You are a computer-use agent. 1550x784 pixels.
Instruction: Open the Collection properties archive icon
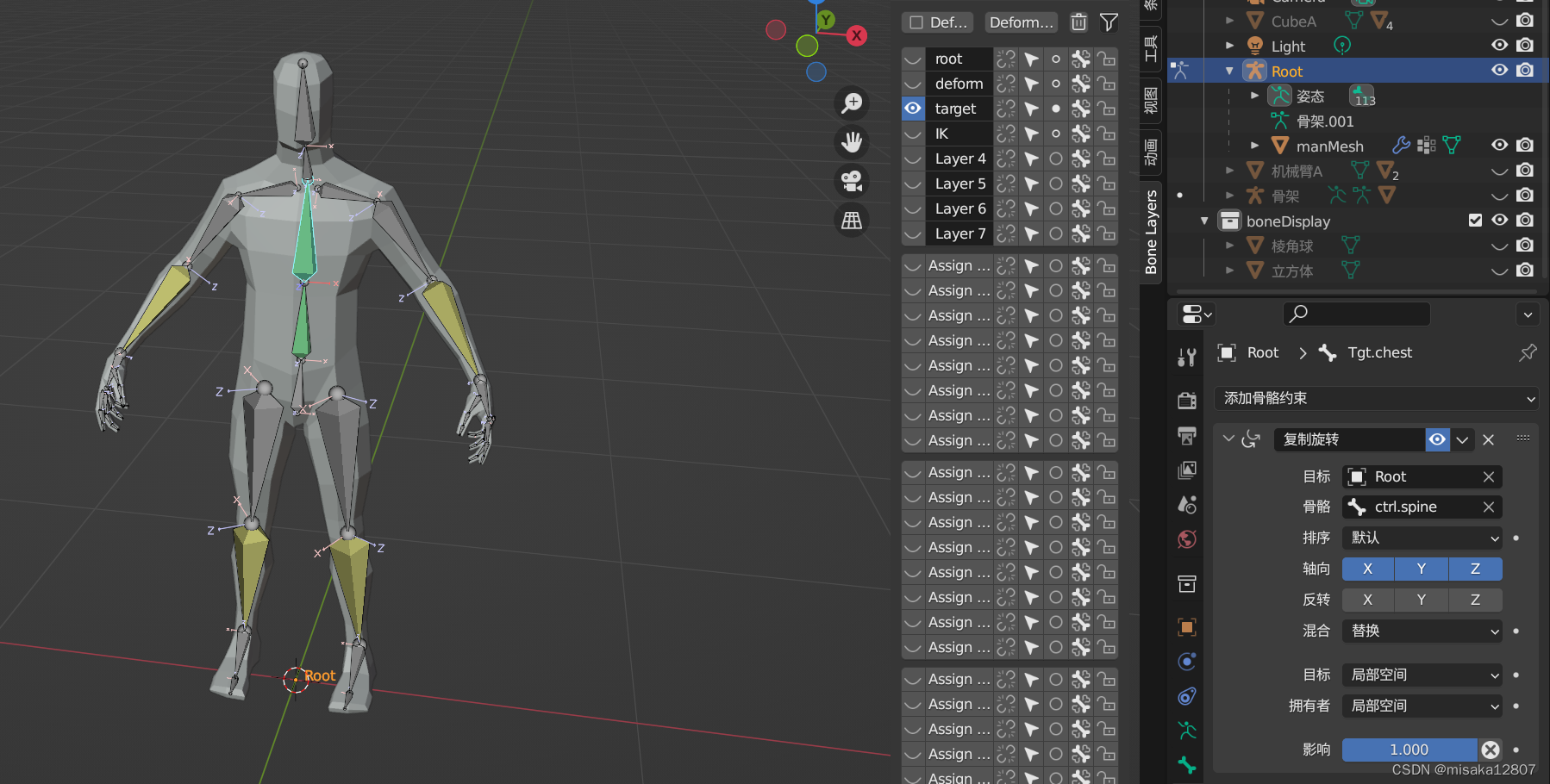coord(1187,584)
